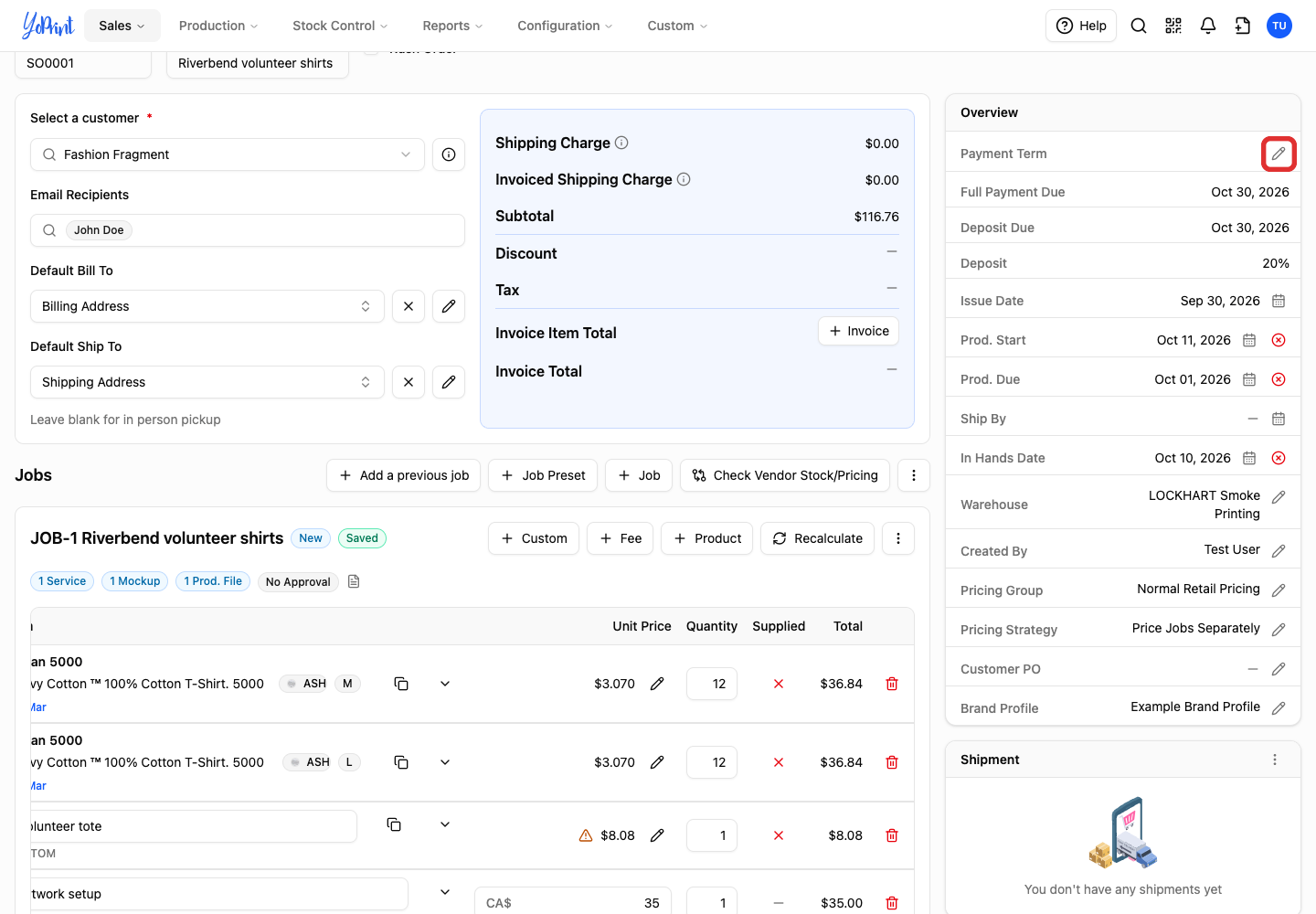Open the Help button

click(x=1081, y=26)
